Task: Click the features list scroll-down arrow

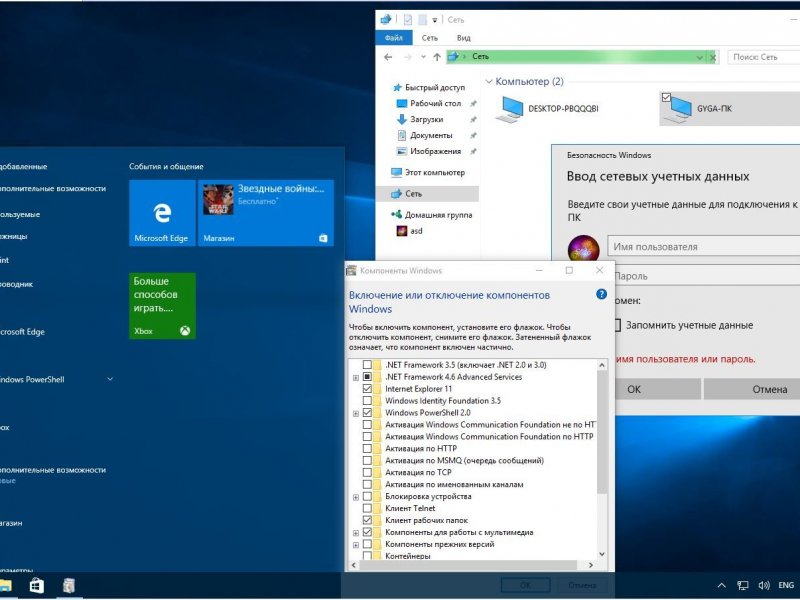Action: [602, 554]
